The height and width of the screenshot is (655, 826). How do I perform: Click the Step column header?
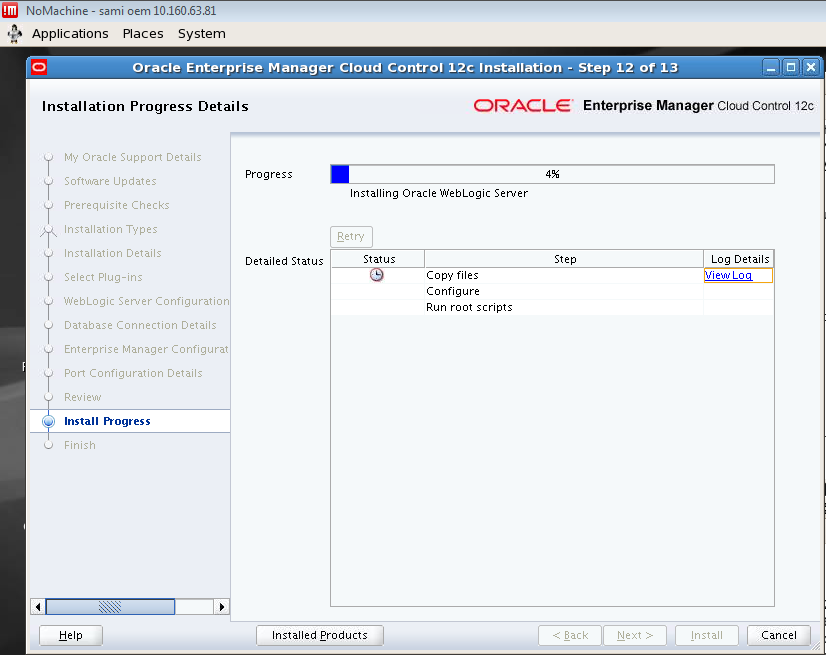pyautogui.click(x=565, y=259)
